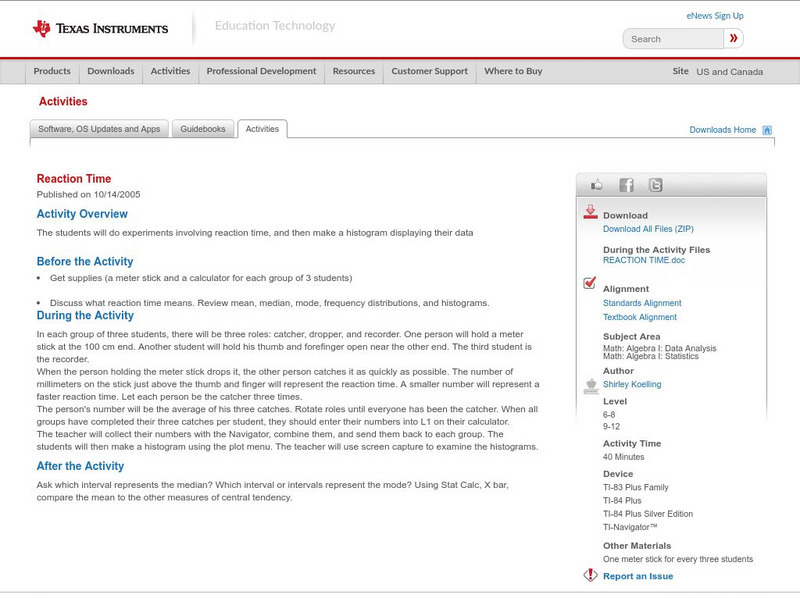Open author Shirley Koelling's link
800x598 pixels.
pyautogui.click(x=632, y=384)
